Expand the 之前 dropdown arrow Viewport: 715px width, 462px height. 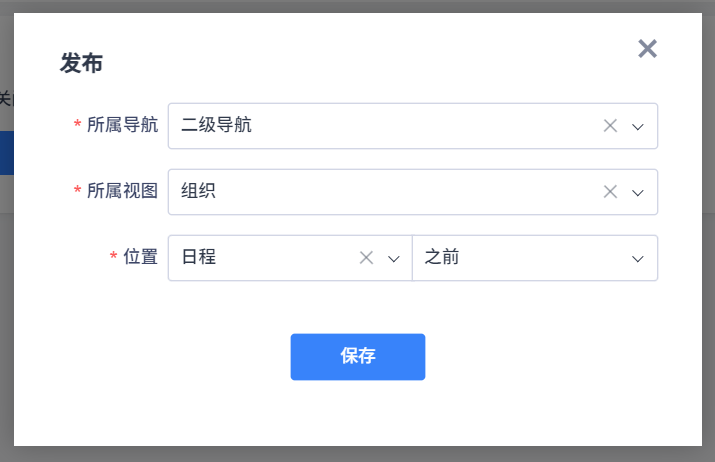[638, 258]
